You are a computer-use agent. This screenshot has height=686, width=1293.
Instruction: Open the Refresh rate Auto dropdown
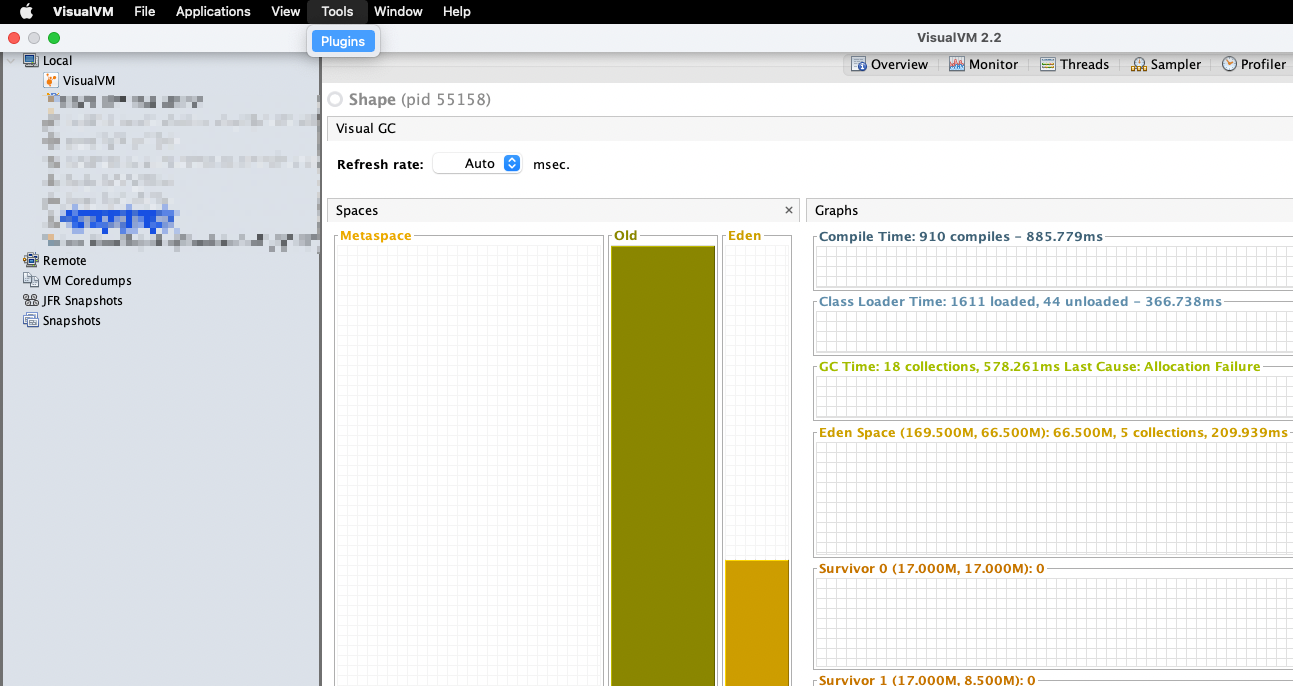[x=477, y=163]
